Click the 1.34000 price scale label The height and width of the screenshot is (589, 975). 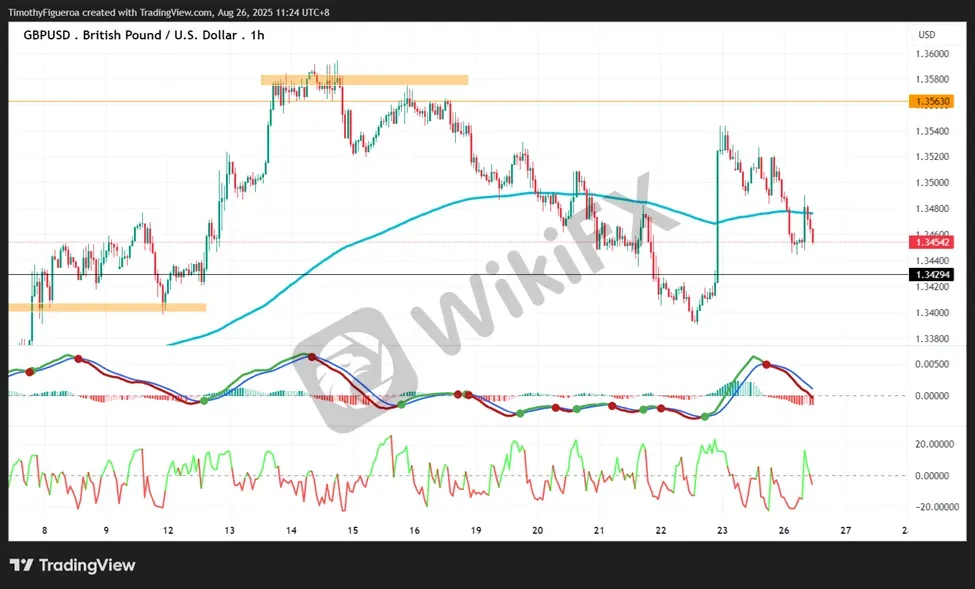(932, 313)
